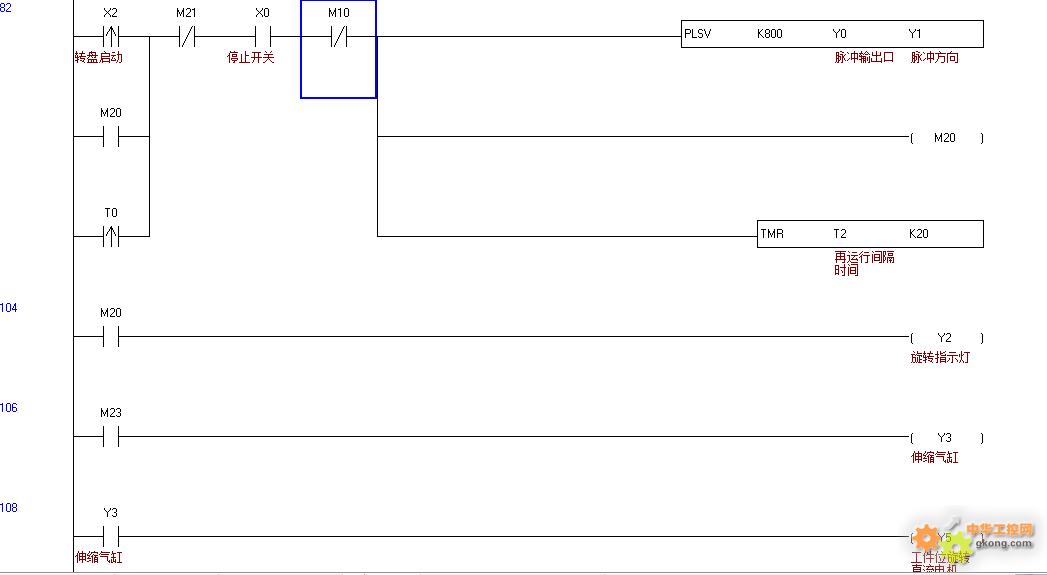Select the TMR instruction name
Image resolution: width=1047 pixels, height=575 pixels.
(772, 234)
